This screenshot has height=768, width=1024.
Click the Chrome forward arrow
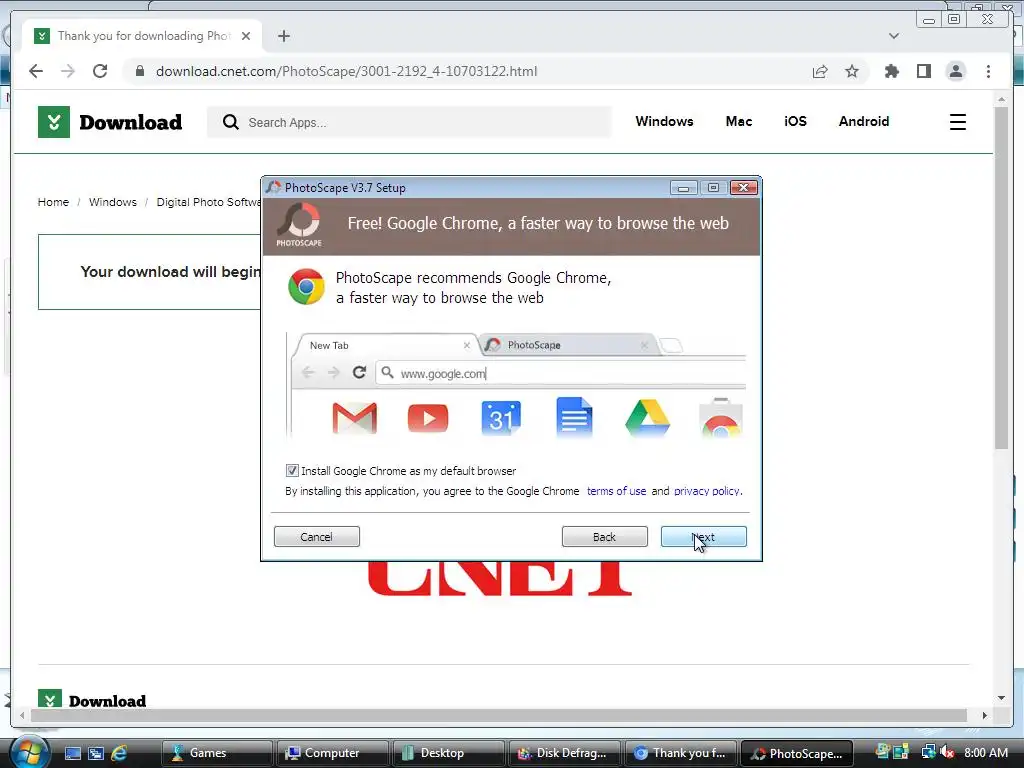[x=68, y=71]
